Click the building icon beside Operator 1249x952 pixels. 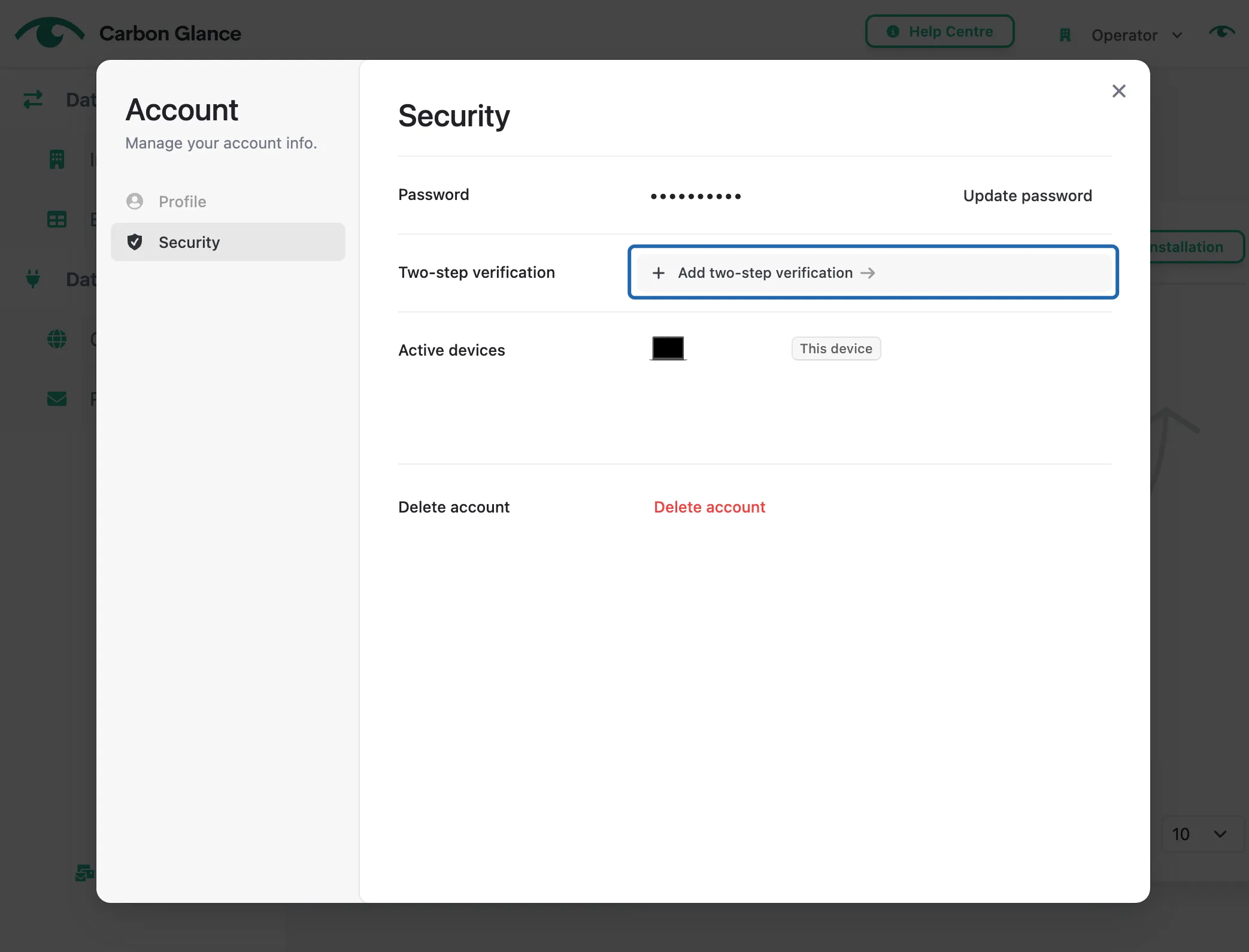tap(1065, 35)
